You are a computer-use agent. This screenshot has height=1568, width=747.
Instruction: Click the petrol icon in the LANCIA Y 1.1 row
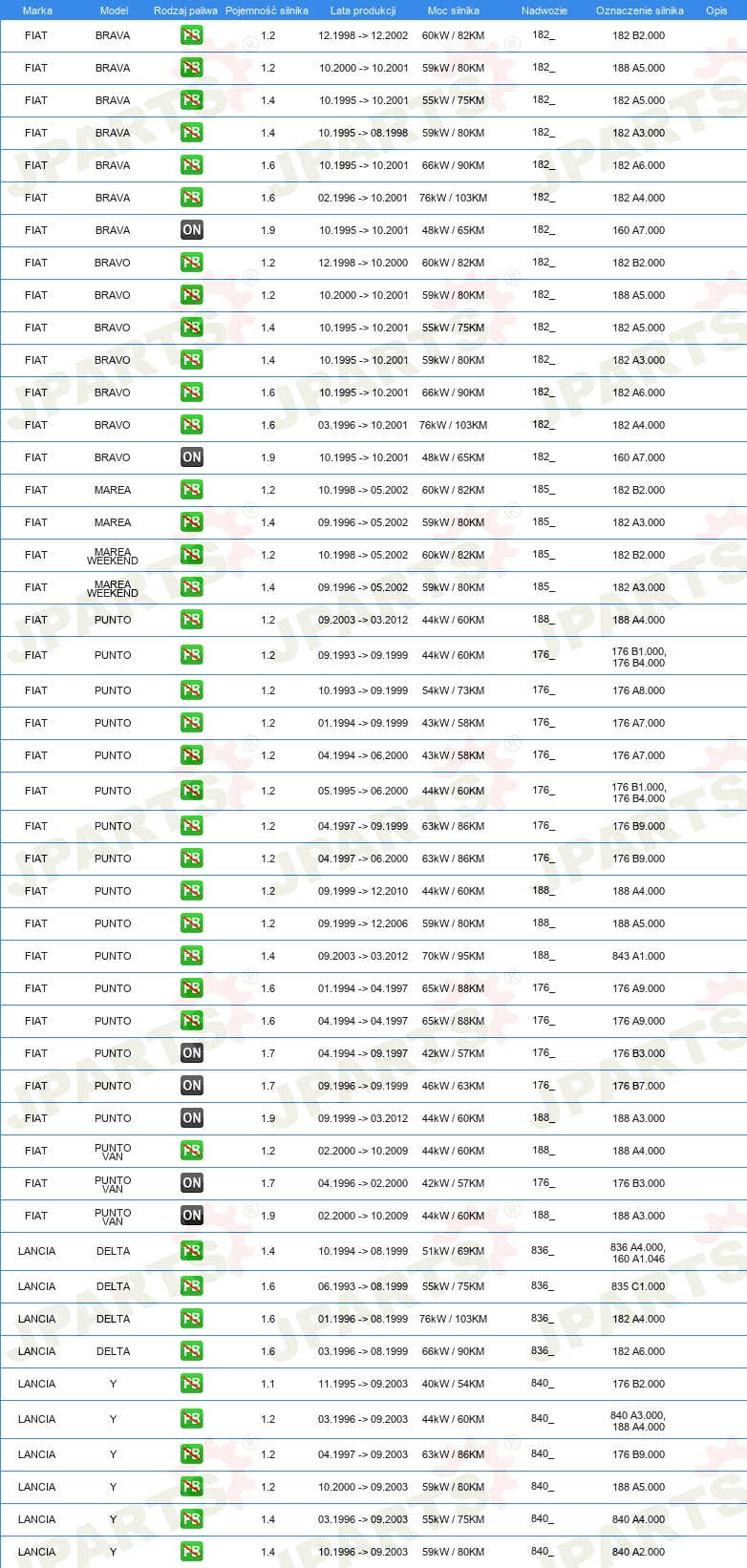[x=192, y=1384]
